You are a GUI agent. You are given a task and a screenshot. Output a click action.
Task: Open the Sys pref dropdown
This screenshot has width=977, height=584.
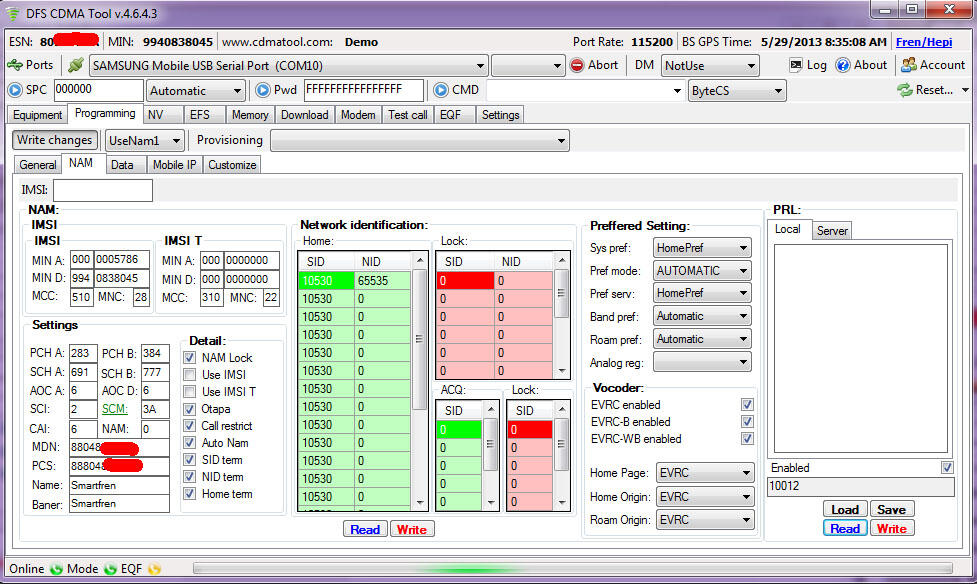tap(702, 248)
